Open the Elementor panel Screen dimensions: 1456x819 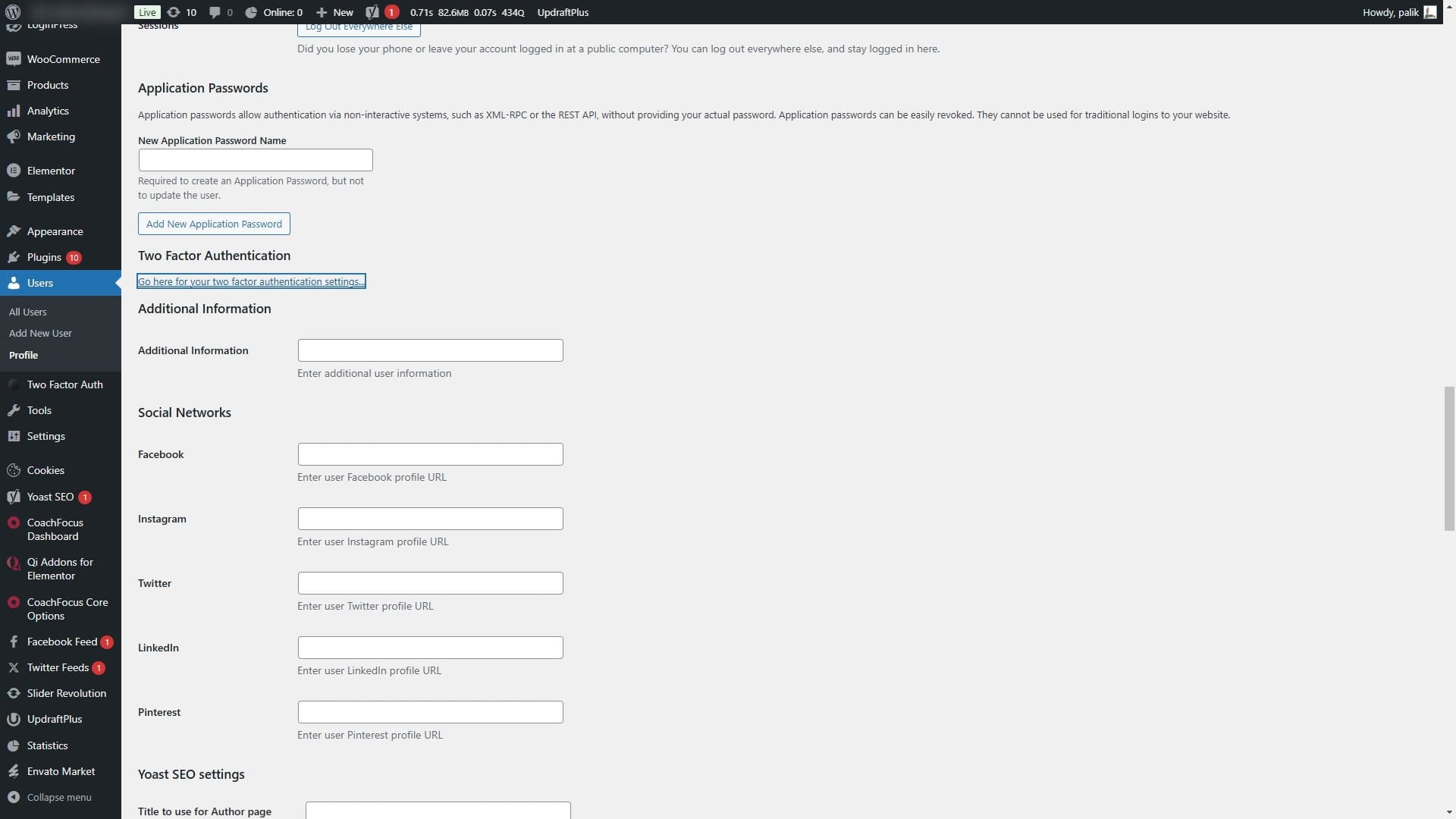pyautogui.click(x=51, y=170)
